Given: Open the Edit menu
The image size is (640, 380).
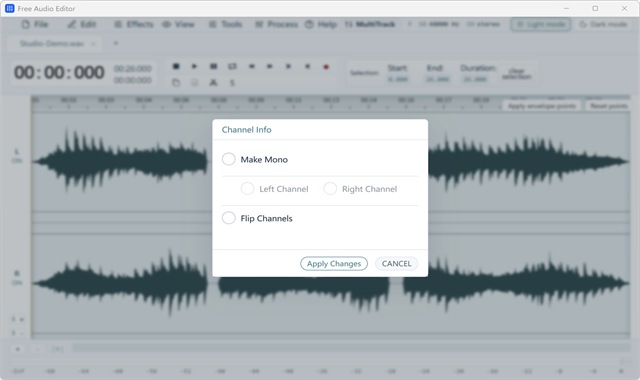Looking at the screenshot, I should 82,24.
